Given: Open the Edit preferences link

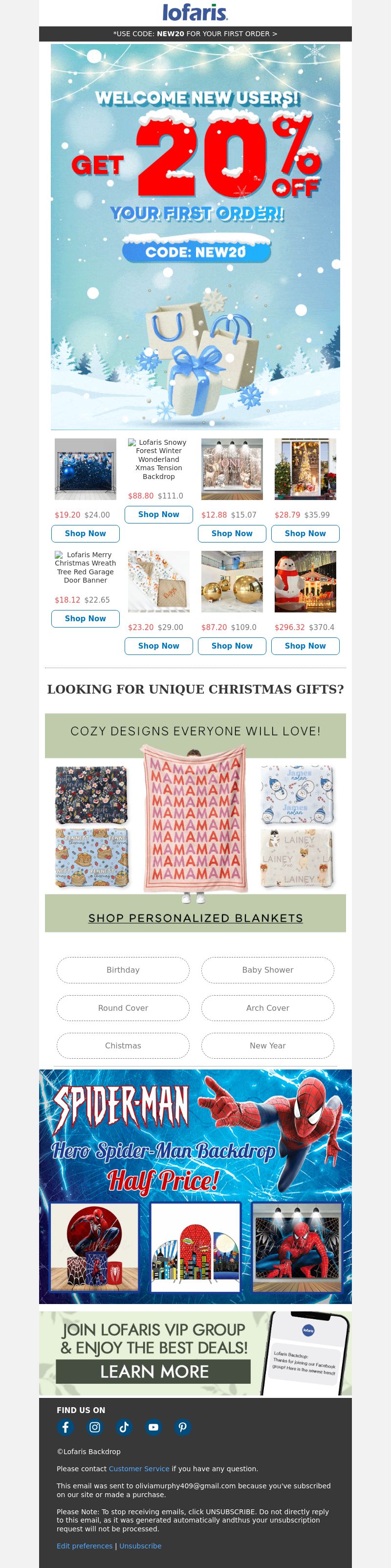Looking at the screenshot, I should click(x=85, y=1546).
